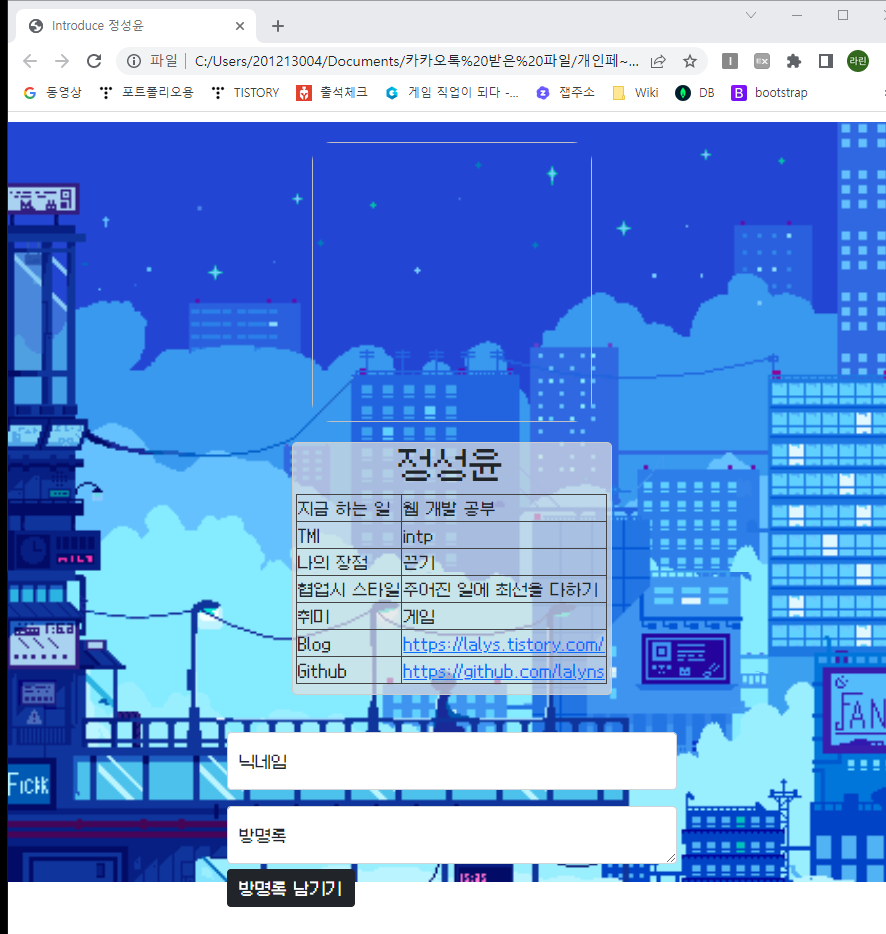
Task: Click the 취미 cell
Action: point(349,617)
